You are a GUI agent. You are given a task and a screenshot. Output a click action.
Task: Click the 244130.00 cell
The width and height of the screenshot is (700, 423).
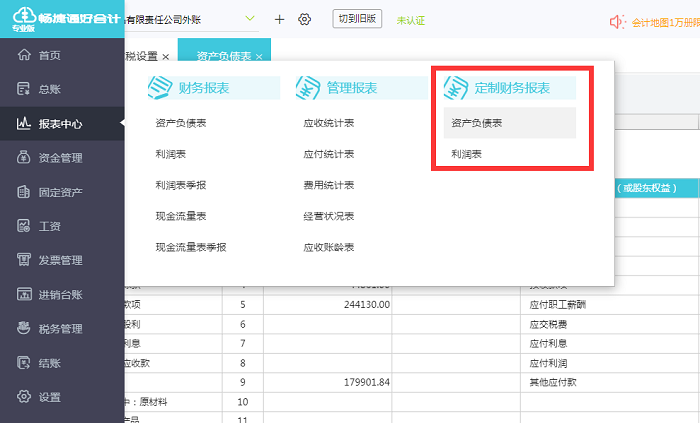click(328, 304)
